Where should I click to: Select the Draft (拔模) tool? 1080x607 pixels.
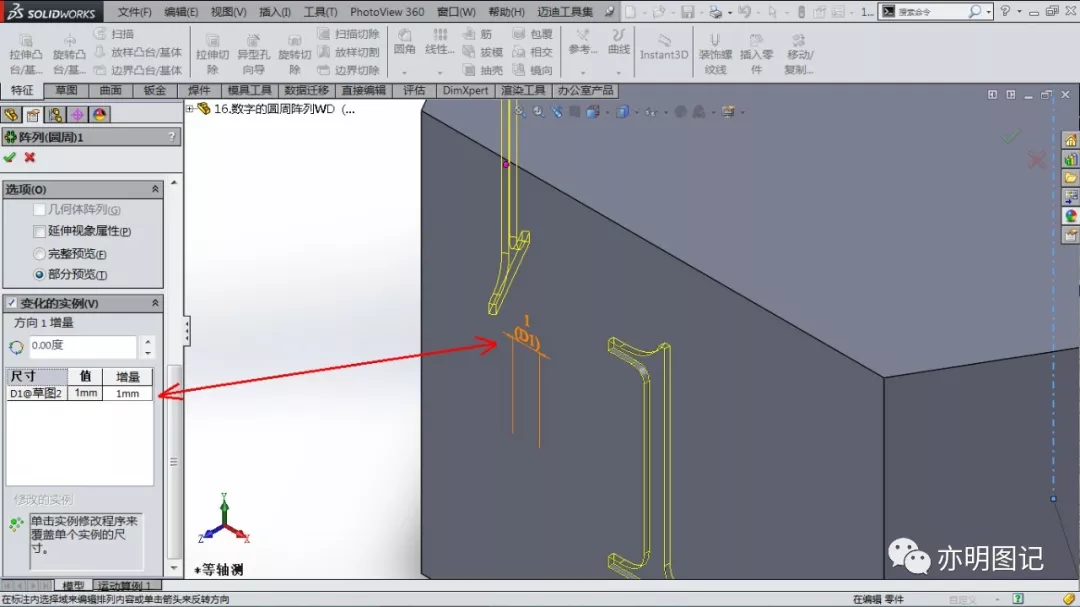click(x=483, y=52)
